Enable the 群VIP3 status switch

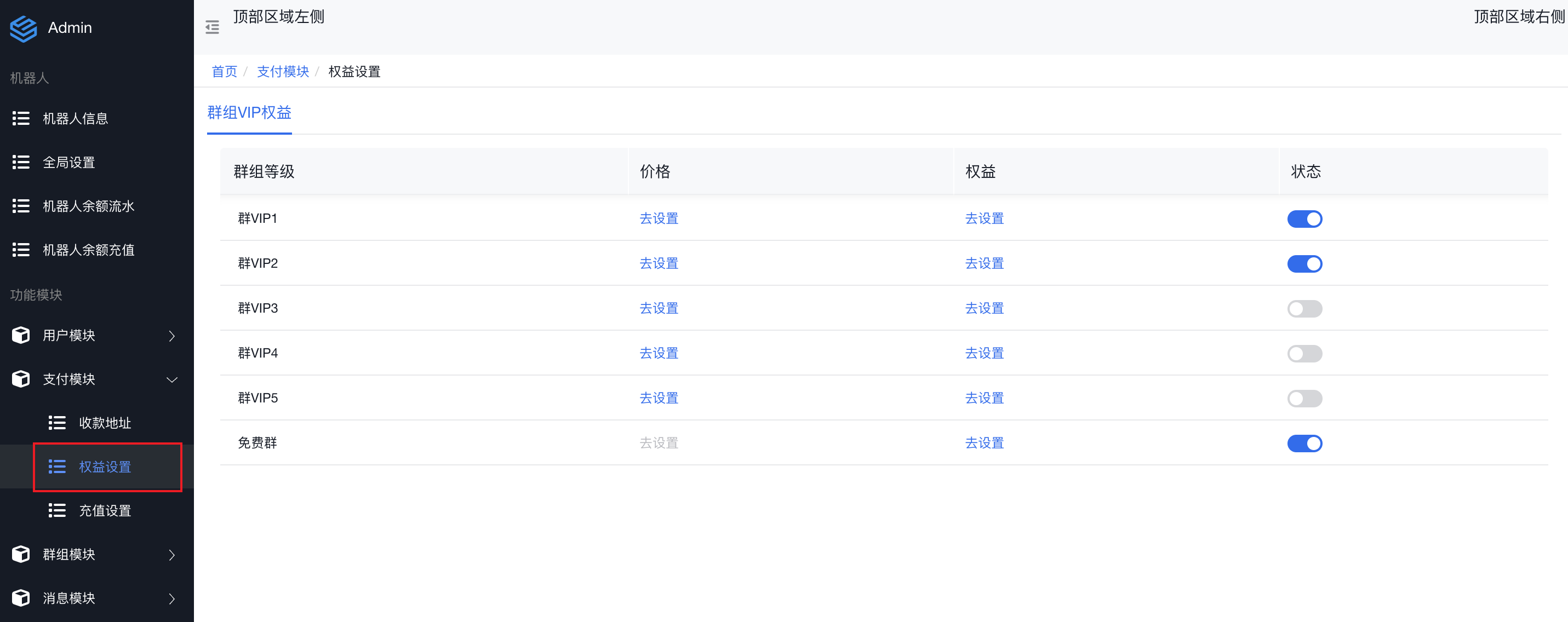coord(1304,309)
